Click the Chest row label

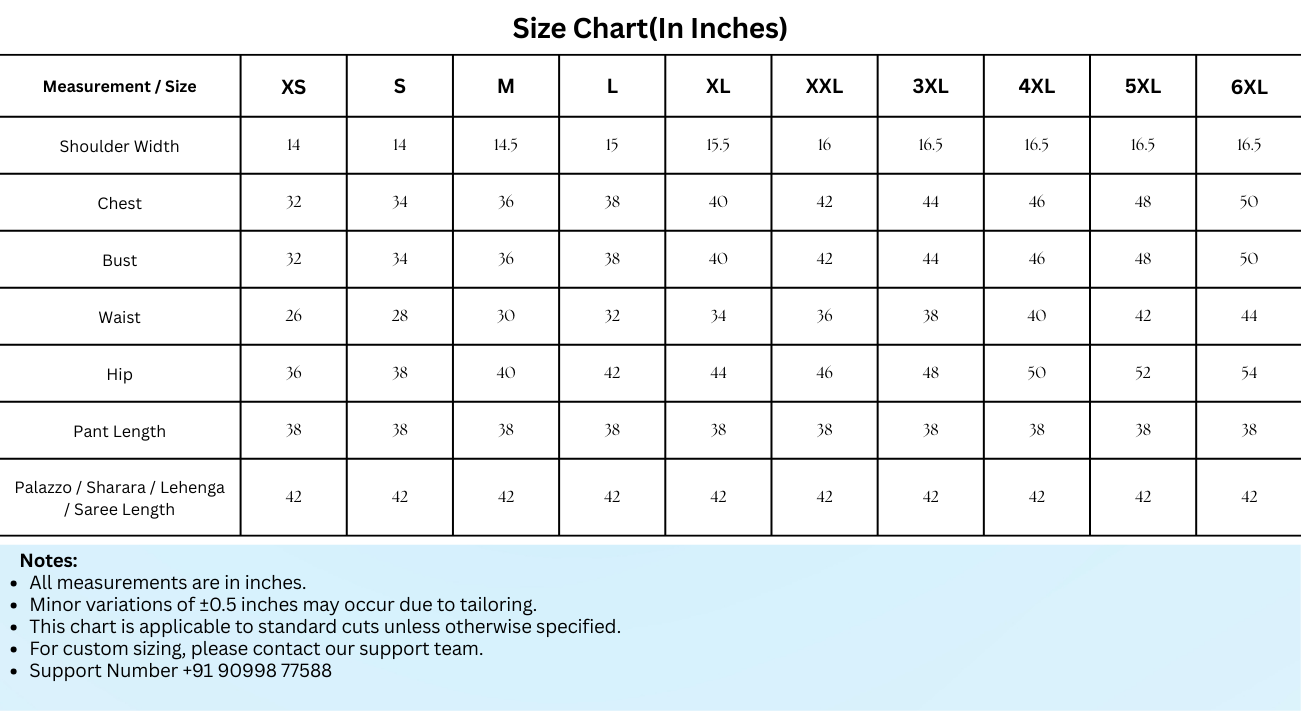click(120, 203)
